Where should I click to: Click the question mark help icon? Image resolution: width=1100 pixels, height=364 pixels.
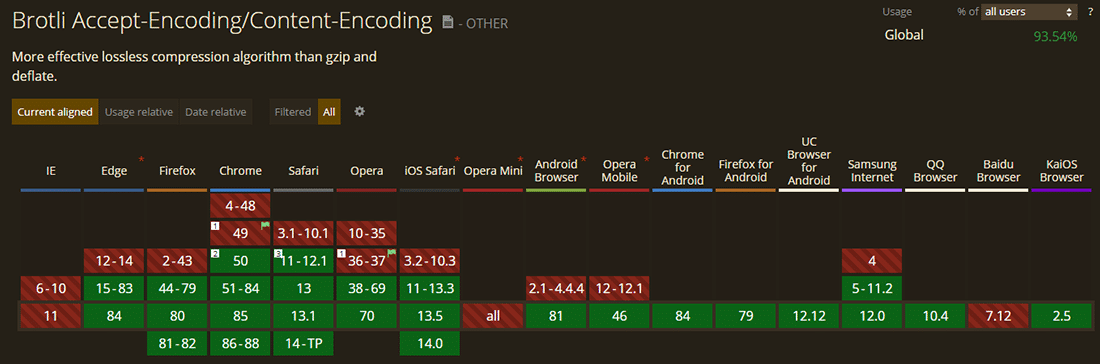1090,11
